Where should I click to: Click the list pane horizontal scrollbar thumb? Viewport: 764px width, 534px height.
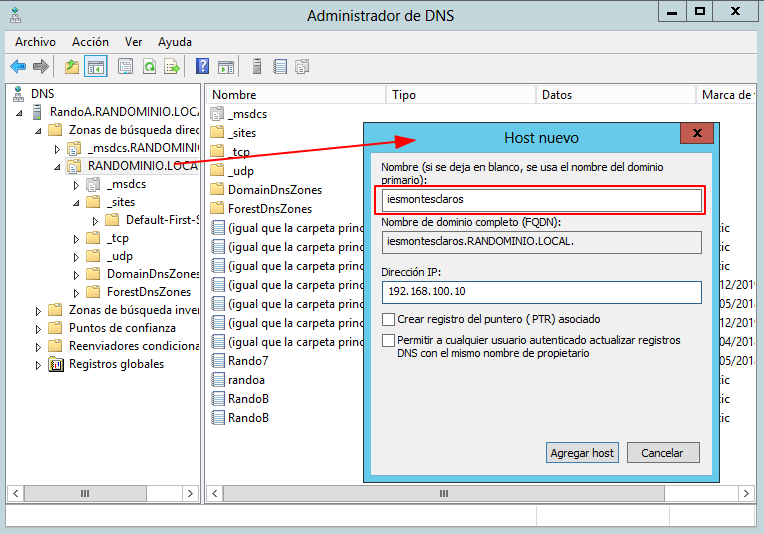point(443,493)
